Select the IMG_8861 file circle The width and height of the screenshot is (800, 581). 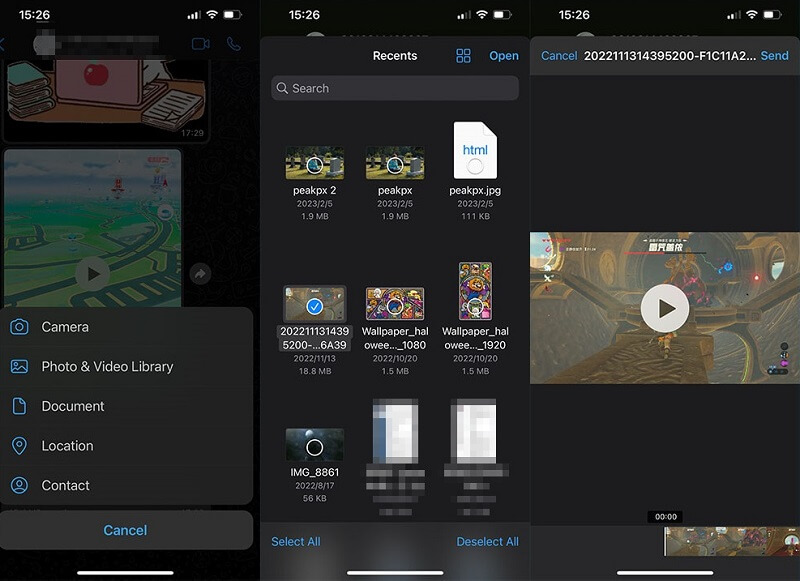[314, 447]
